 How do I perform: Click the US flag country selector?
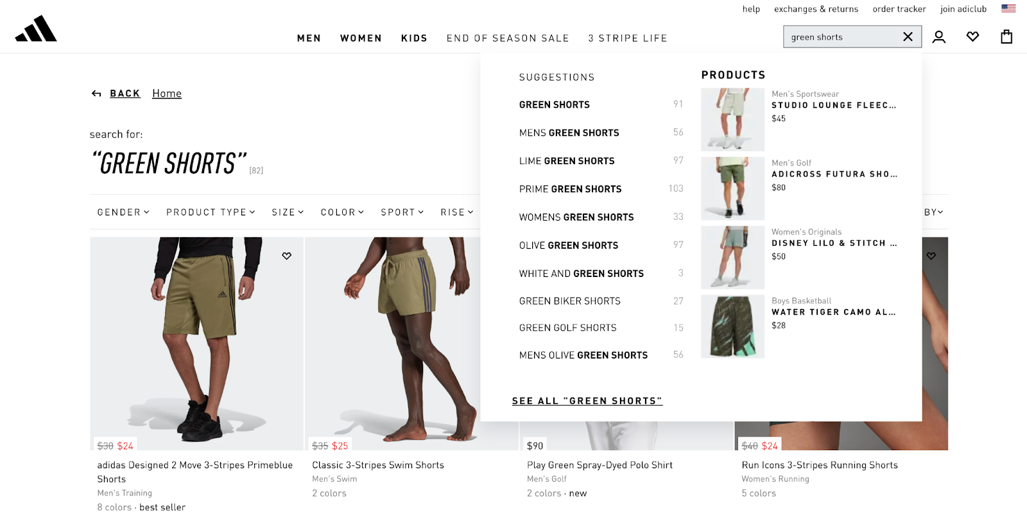coord(1008,9)
